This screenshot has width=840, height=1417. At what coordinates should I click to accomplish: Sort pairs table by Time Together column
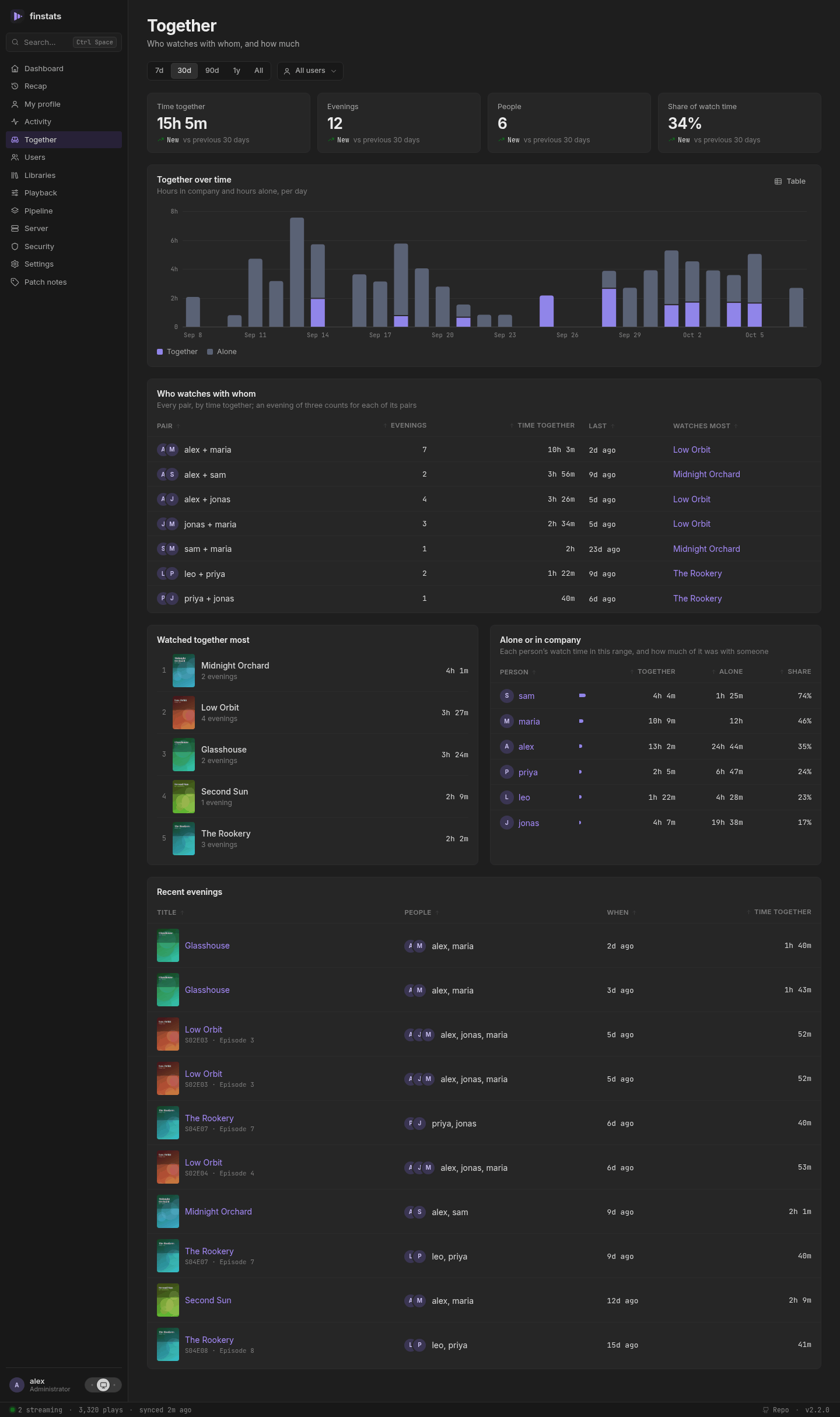tap(542, 426)
